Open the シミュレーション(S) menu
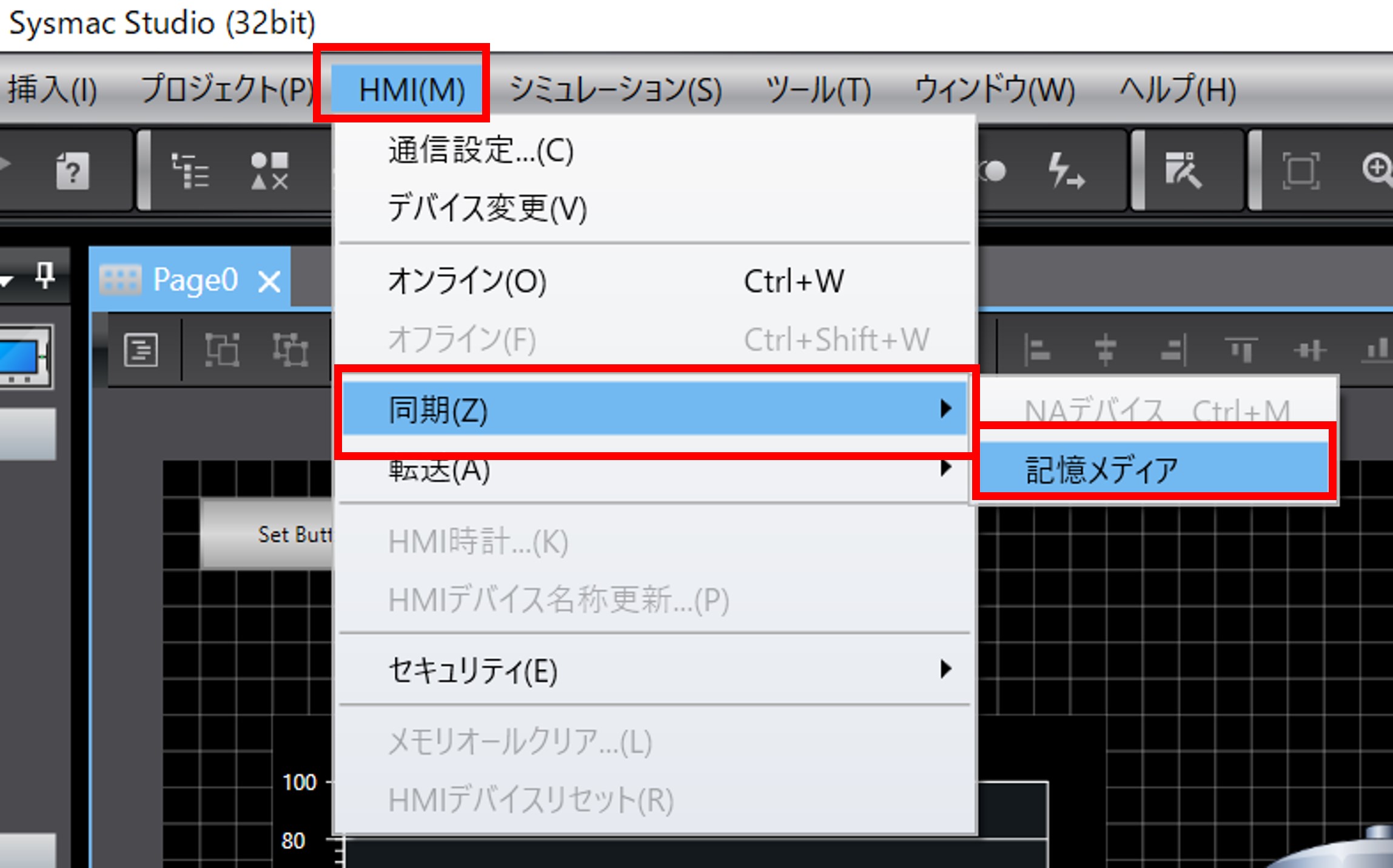The image size is (1393, 868). [616, 90]
